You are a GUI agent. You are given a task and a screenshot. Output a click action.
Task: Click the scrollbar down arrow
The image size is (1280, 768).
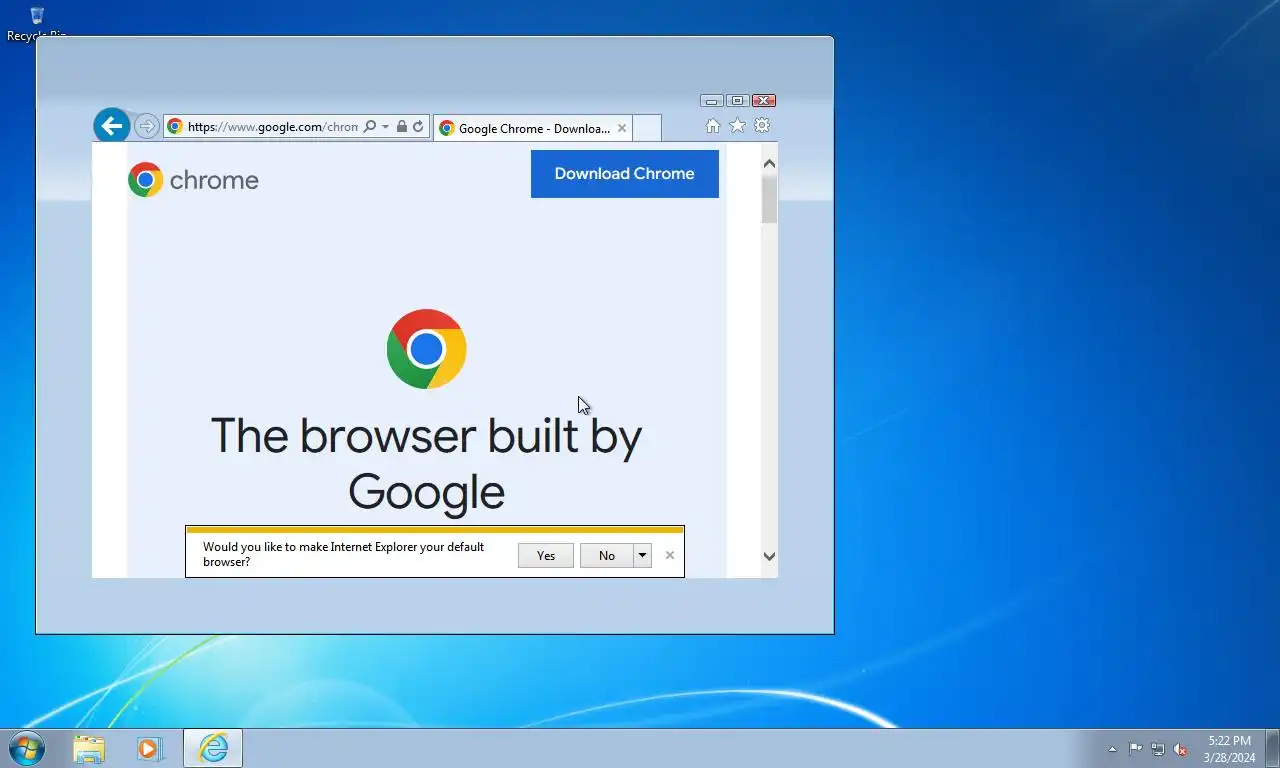point(769,557)
